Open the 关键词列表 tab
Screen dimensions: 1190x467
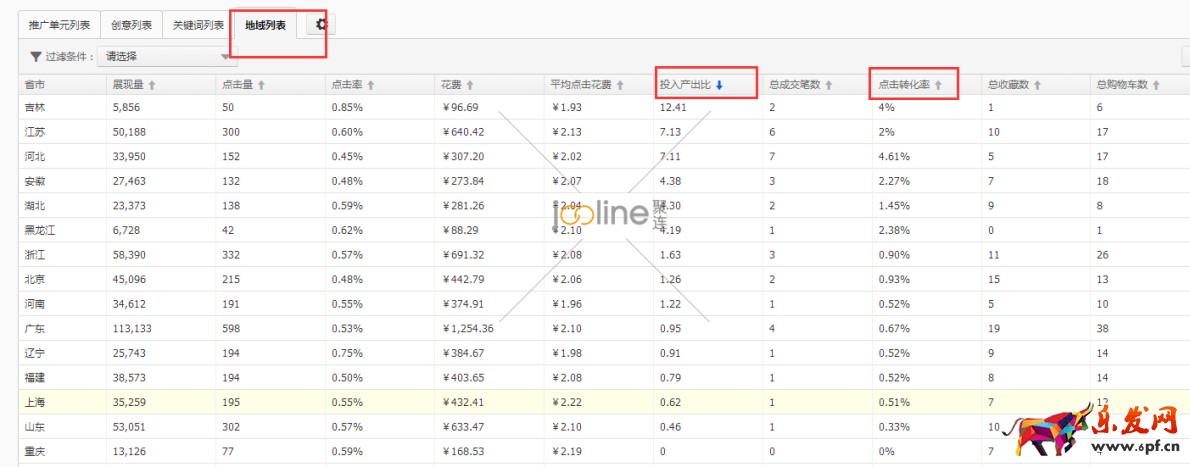pyautogui.click(x=198, y=25)
